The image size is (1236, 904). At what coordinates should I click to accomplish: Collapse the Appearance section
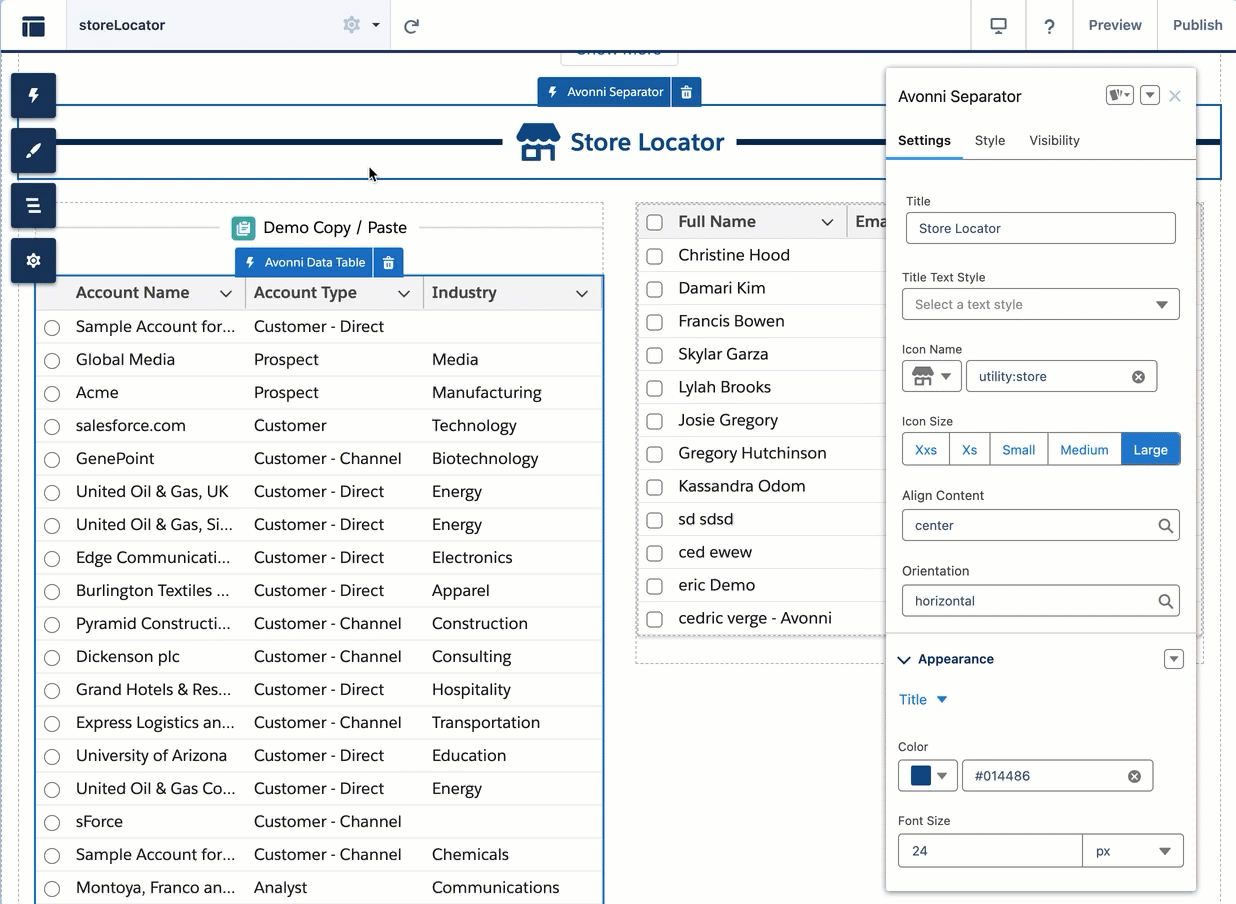tap(905, 660)
